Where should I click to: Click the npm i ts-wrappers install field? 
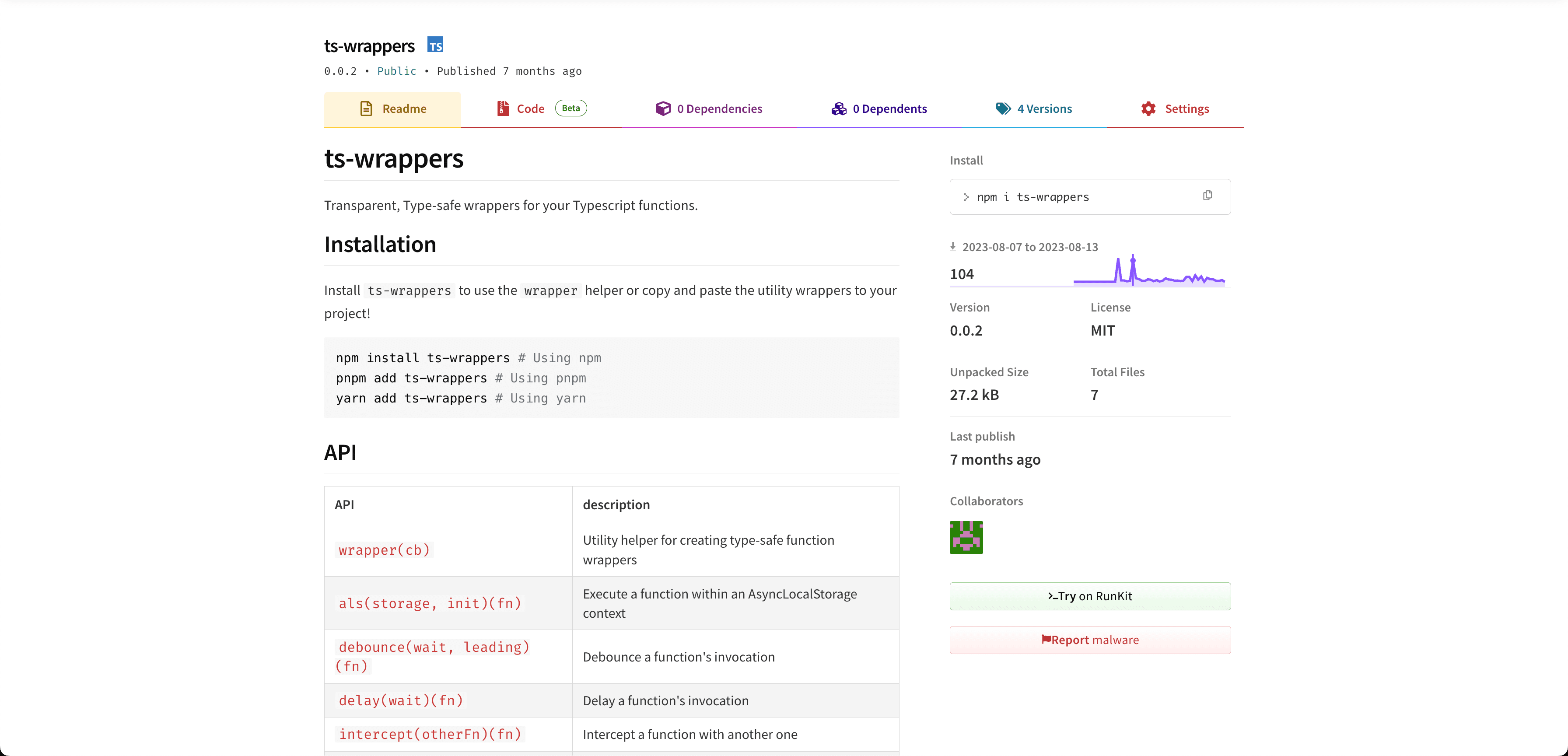(x=1090, y=196)
